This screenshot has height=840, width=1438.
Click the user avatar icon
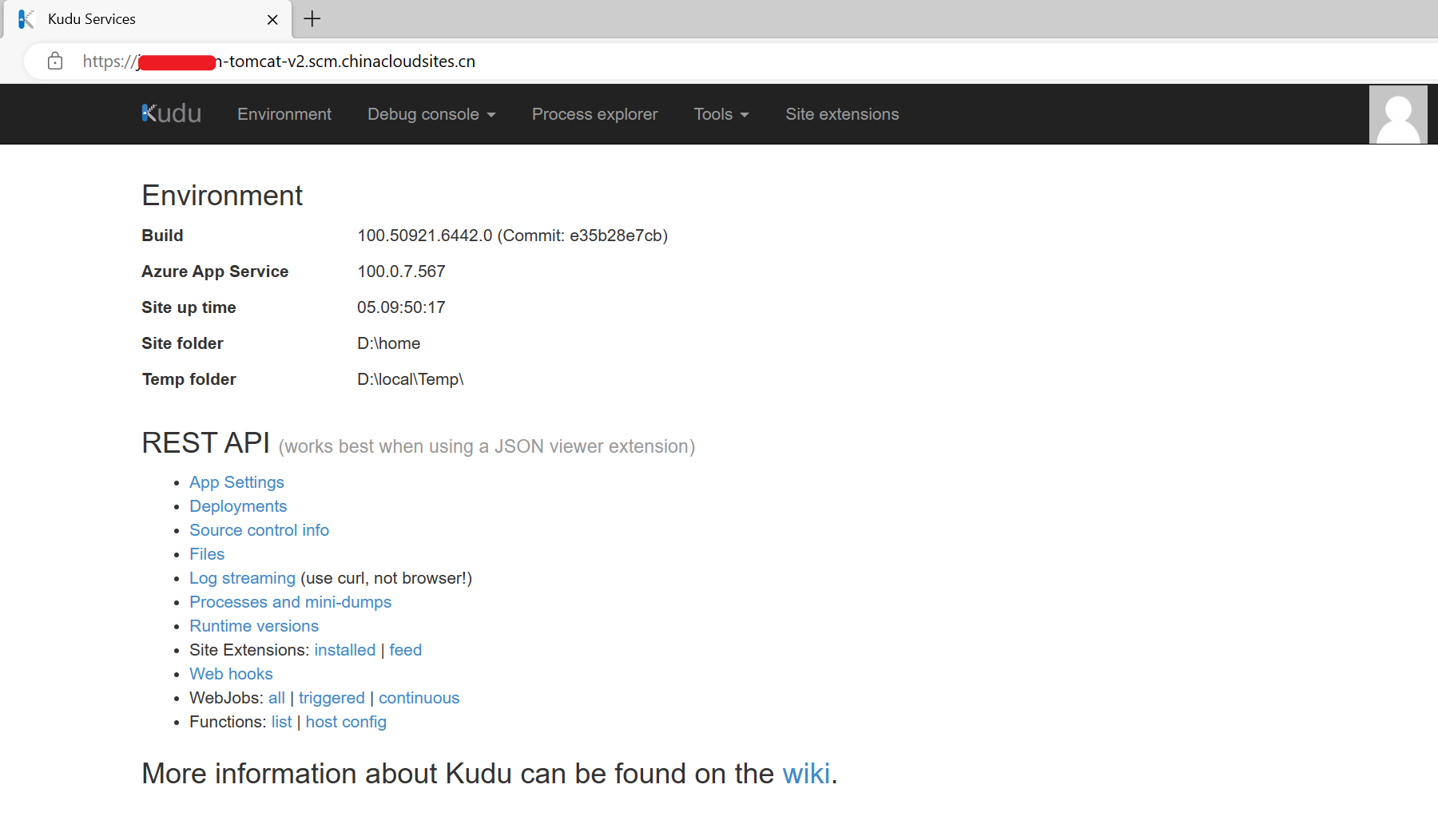(x=1397, y=115)
